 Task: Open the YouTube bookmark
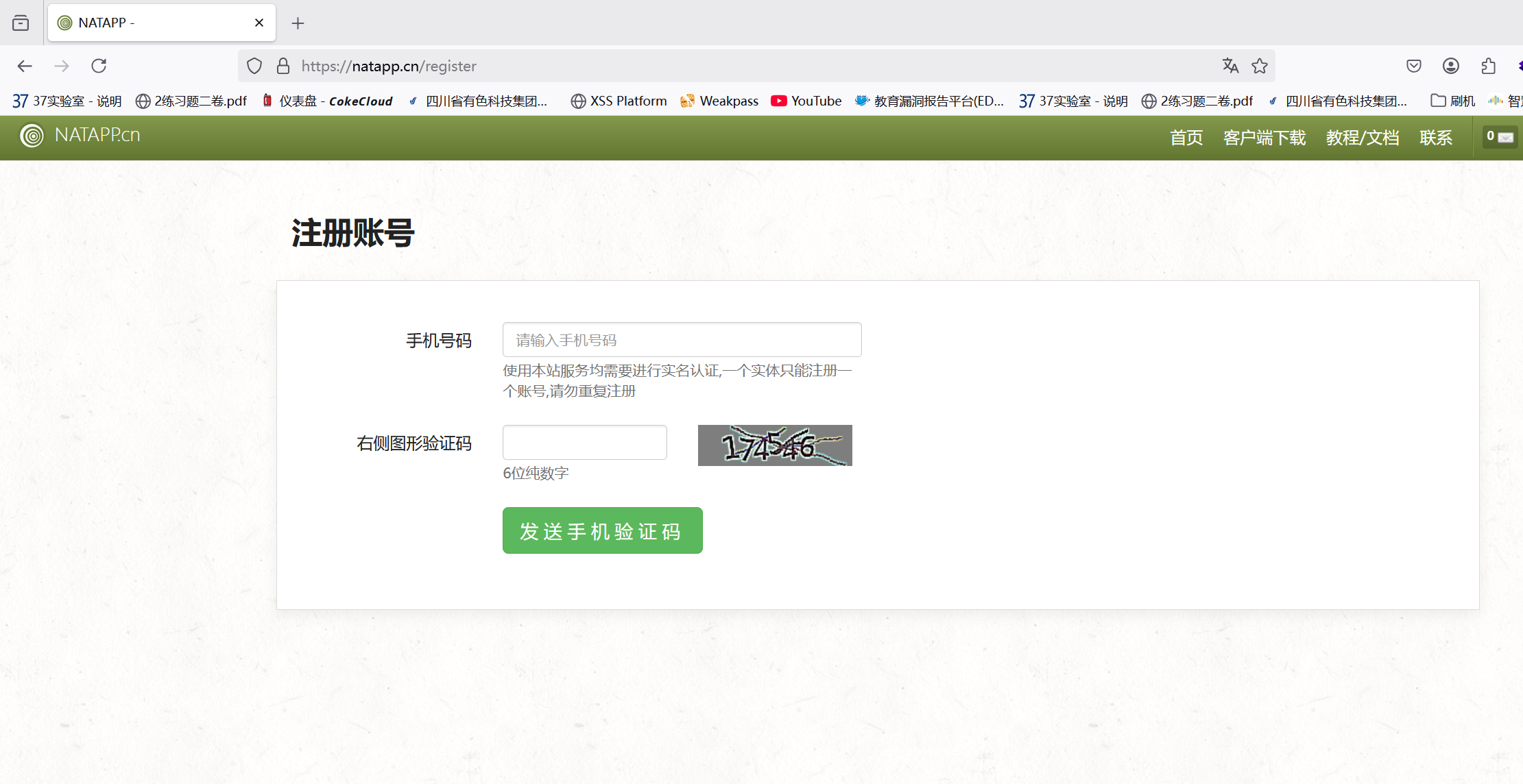806,101
